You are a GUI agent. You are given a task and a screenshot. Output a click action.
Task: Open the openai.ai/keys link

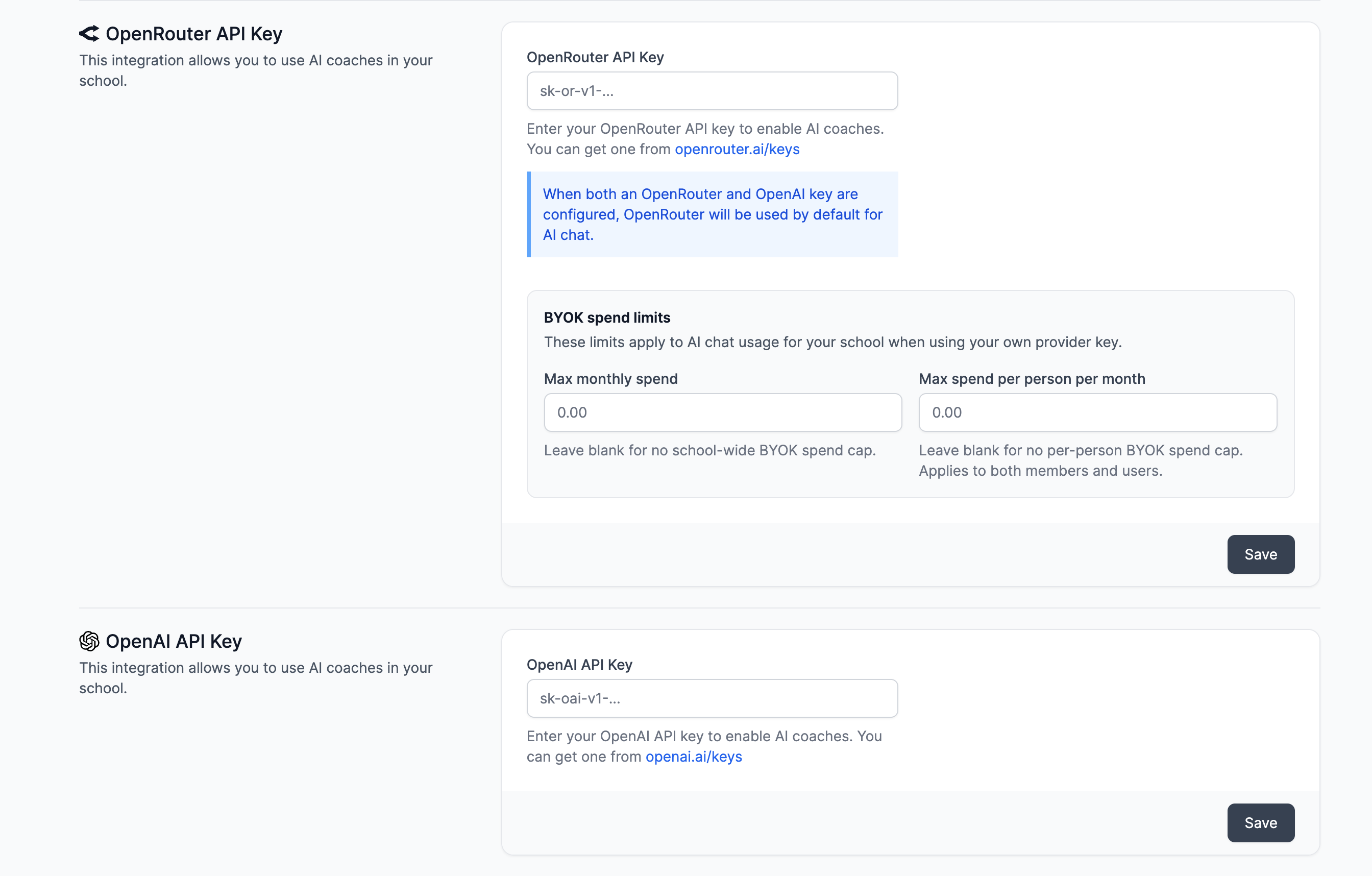pos(694,757)
